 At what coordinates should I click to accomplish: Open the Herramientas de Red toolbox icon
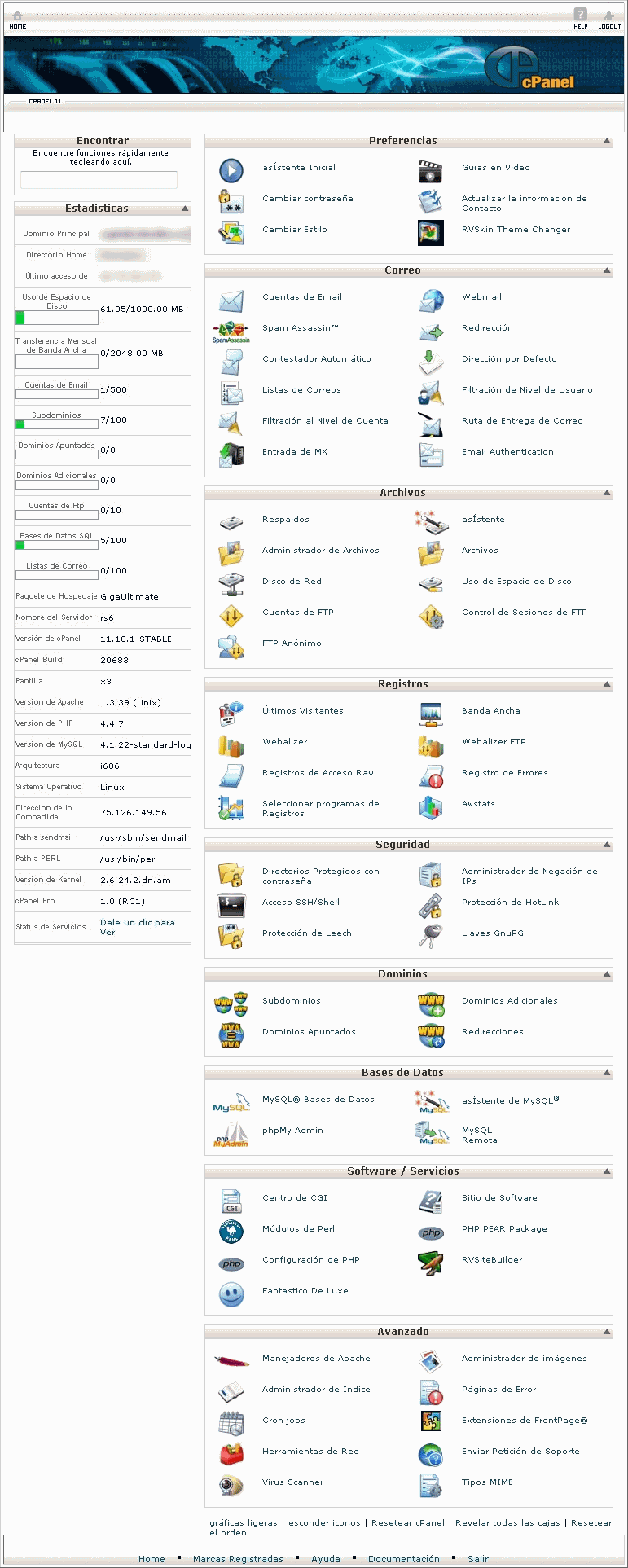pyautogui.click(x=231, y=1455)
